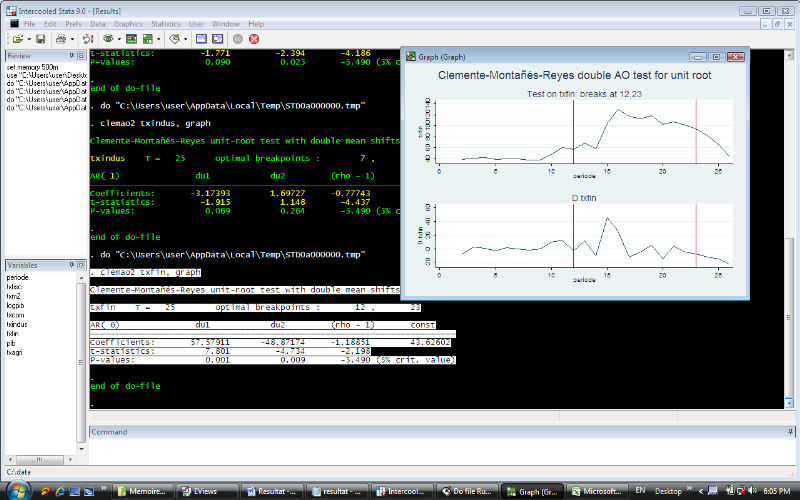800x500 pixels.
Task: Open the Data Browser toolbar icon
Action: (x=216, y=38)
